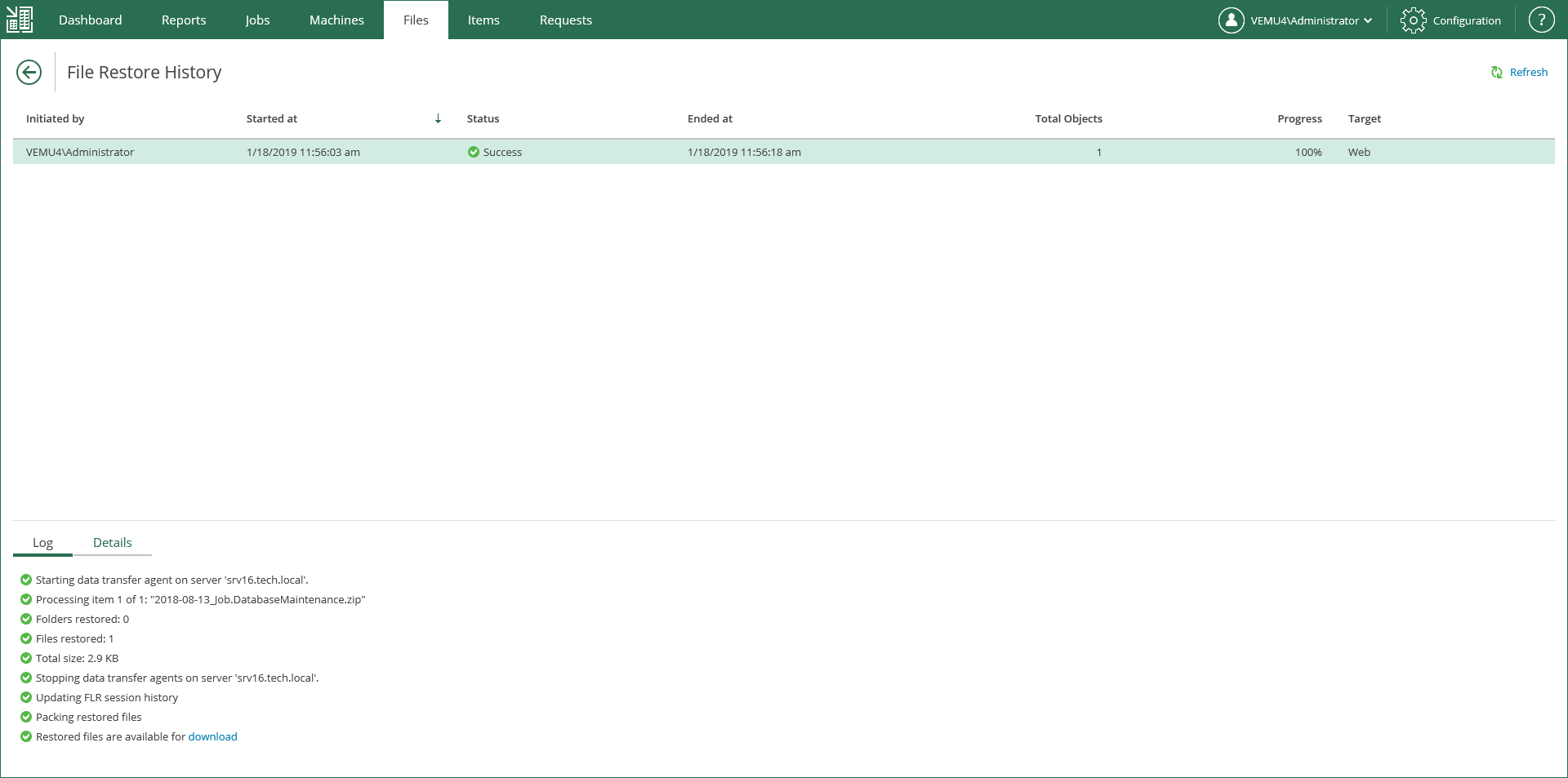1568x778 pixels.
Task: Click check icon beside Files restored: 1
Action: tap(26, 638)
